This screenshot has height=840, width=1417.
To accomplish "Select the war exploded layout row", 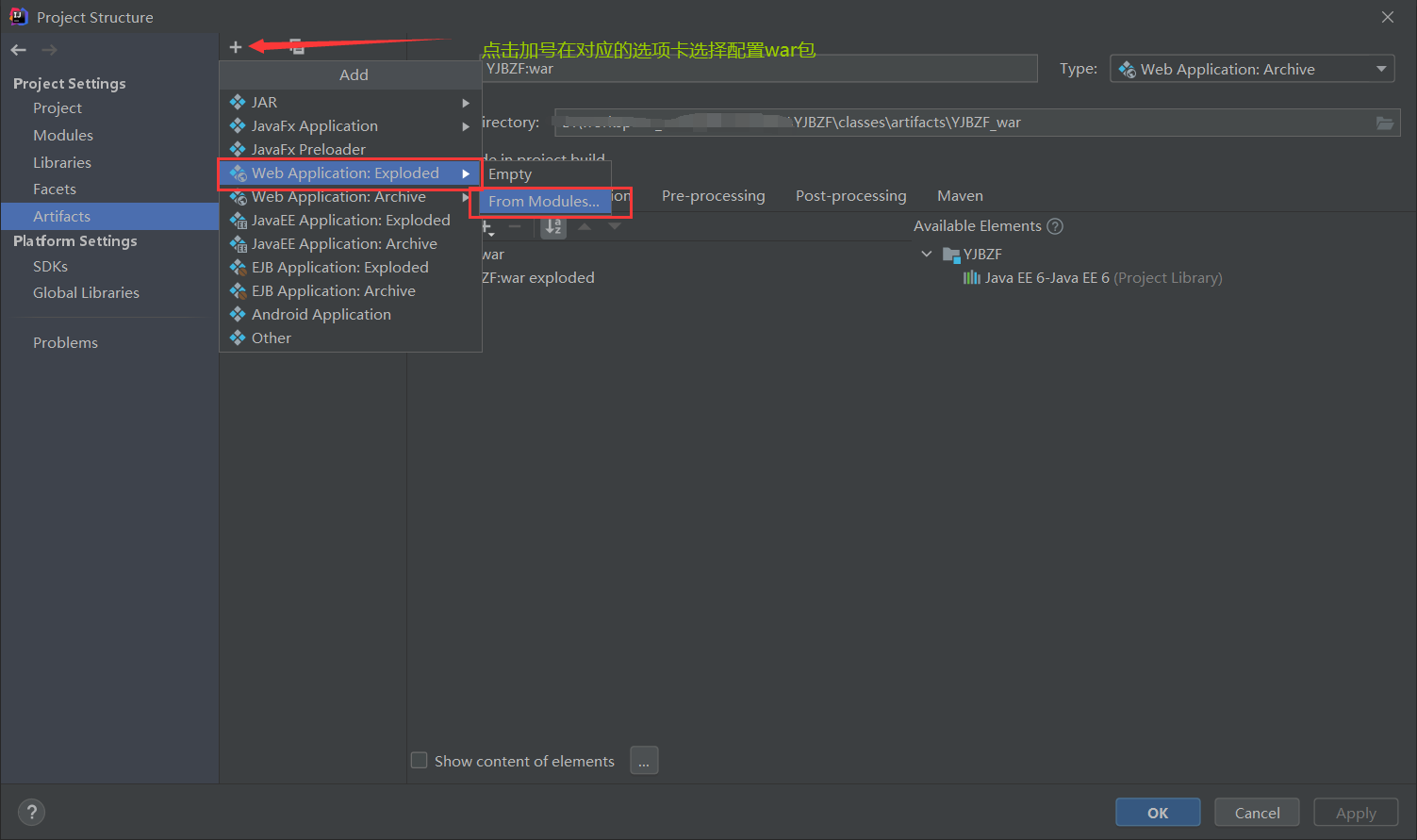I will click(x=538, y=278).
